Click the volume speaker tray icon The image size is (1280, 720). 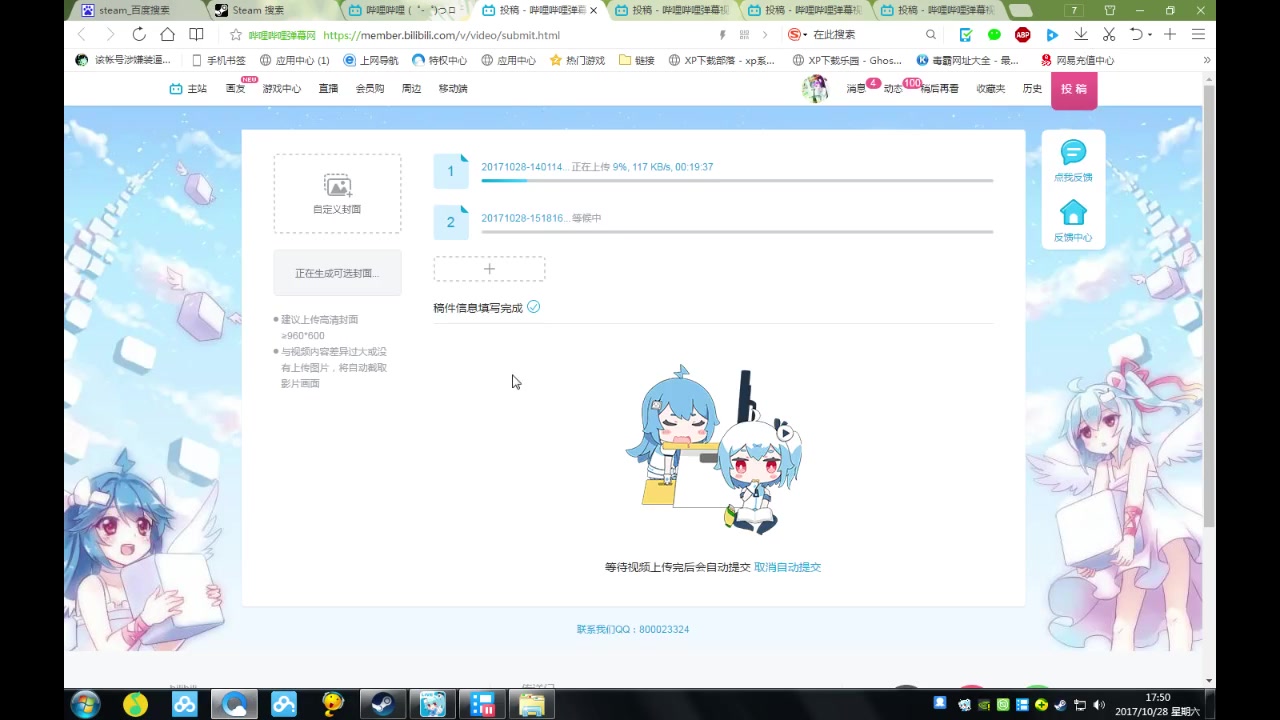point(1099,705)
